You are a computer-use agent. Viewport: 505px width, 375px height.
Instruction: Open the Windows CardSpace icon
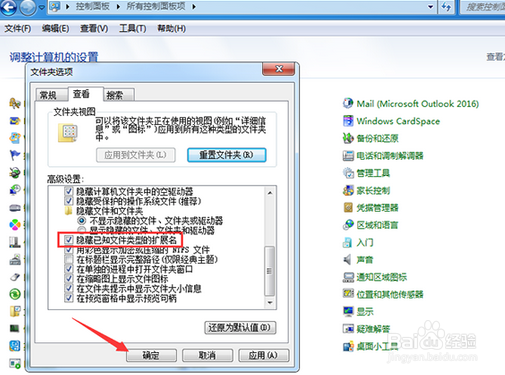point(348,121)
